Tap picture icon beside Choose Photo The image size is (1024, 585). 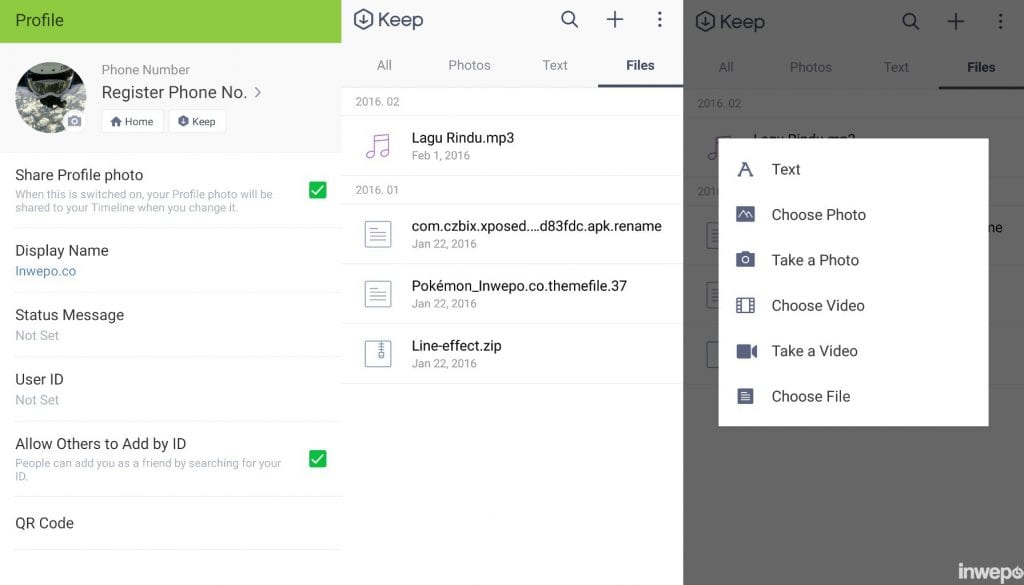pos(745,214)
